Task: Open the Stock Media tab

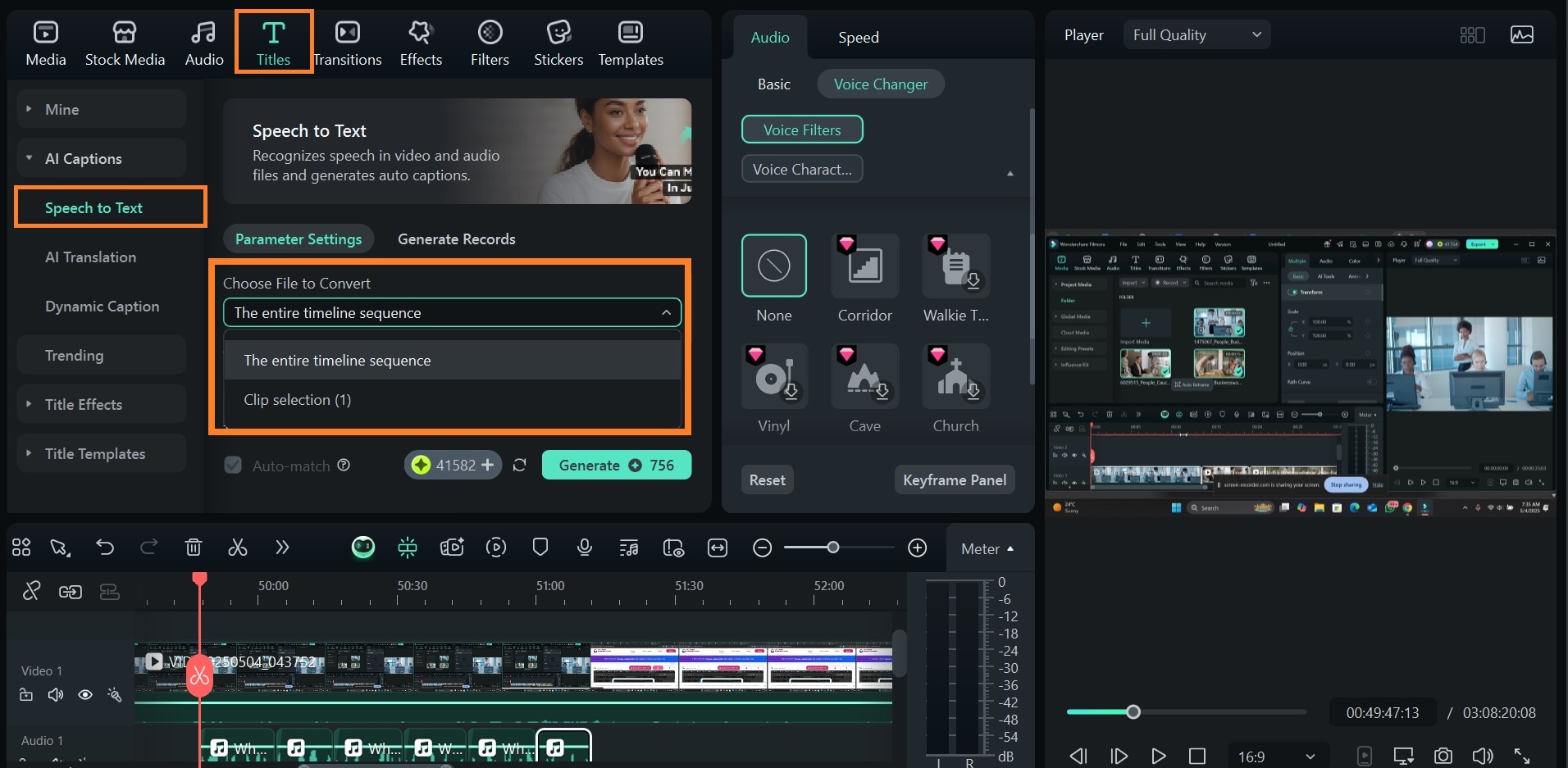Action: (125, 43)
